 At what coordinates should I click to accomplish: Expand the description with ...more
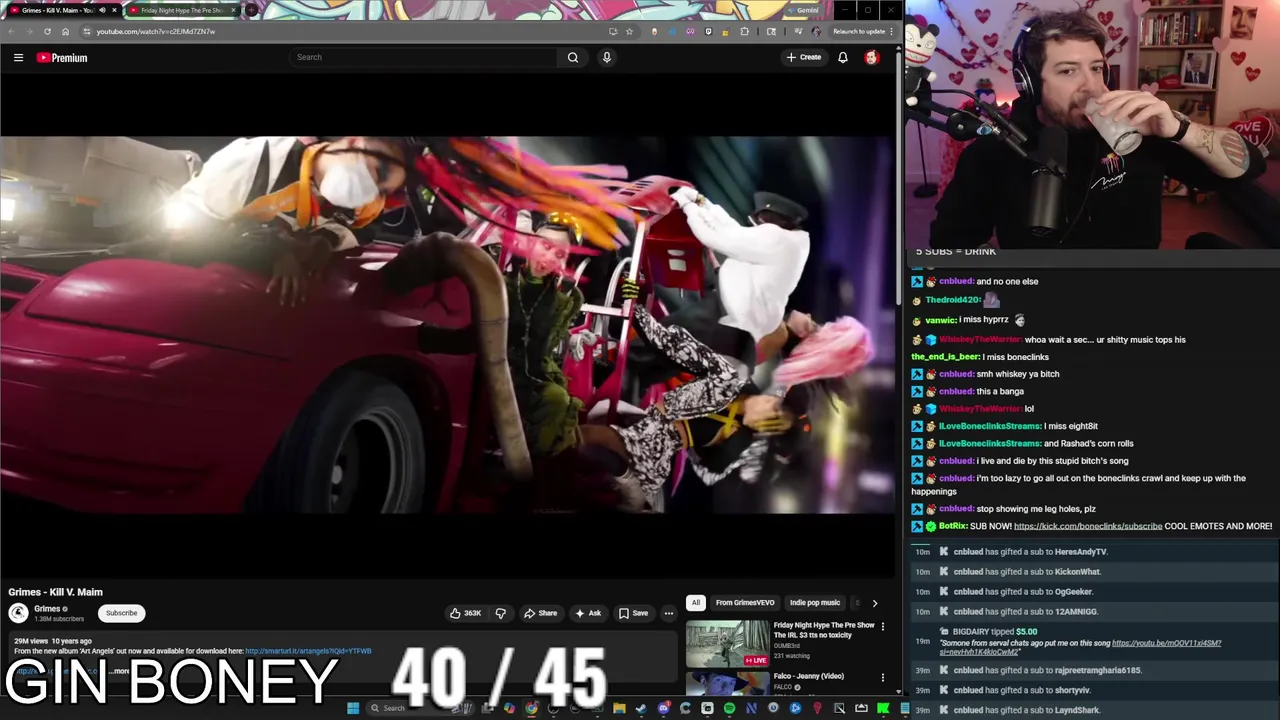pyautogui.click(x=120, y=671)
